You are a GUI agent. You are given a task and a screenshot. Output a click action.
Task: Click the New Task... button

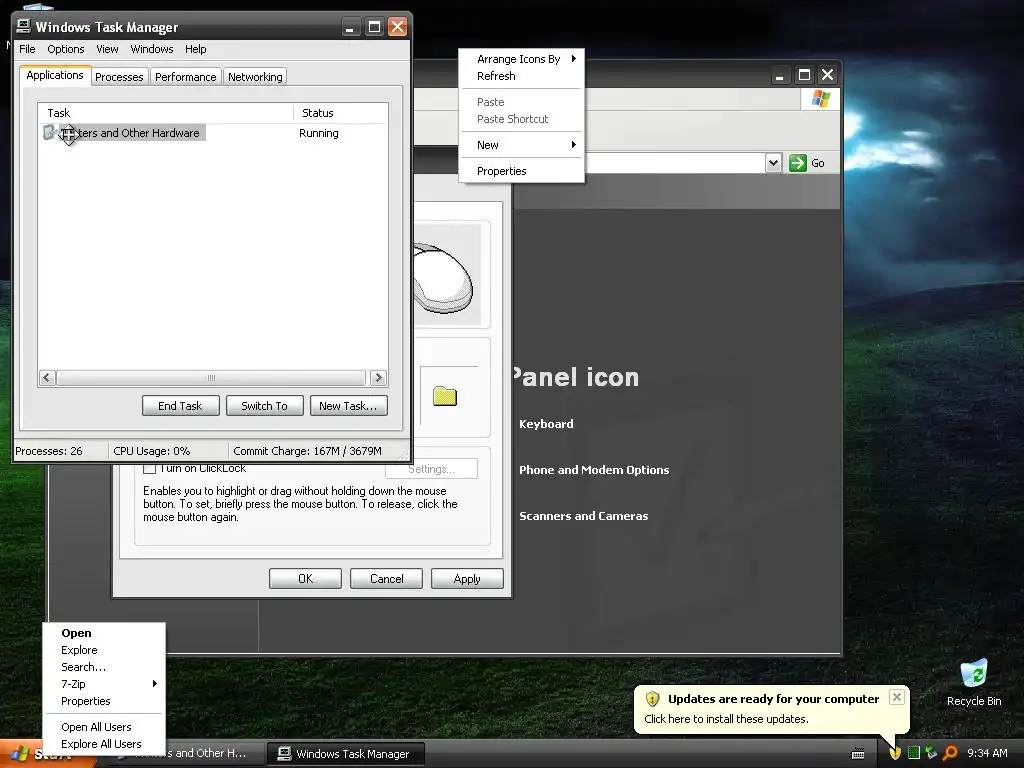[x=348, y=406]
